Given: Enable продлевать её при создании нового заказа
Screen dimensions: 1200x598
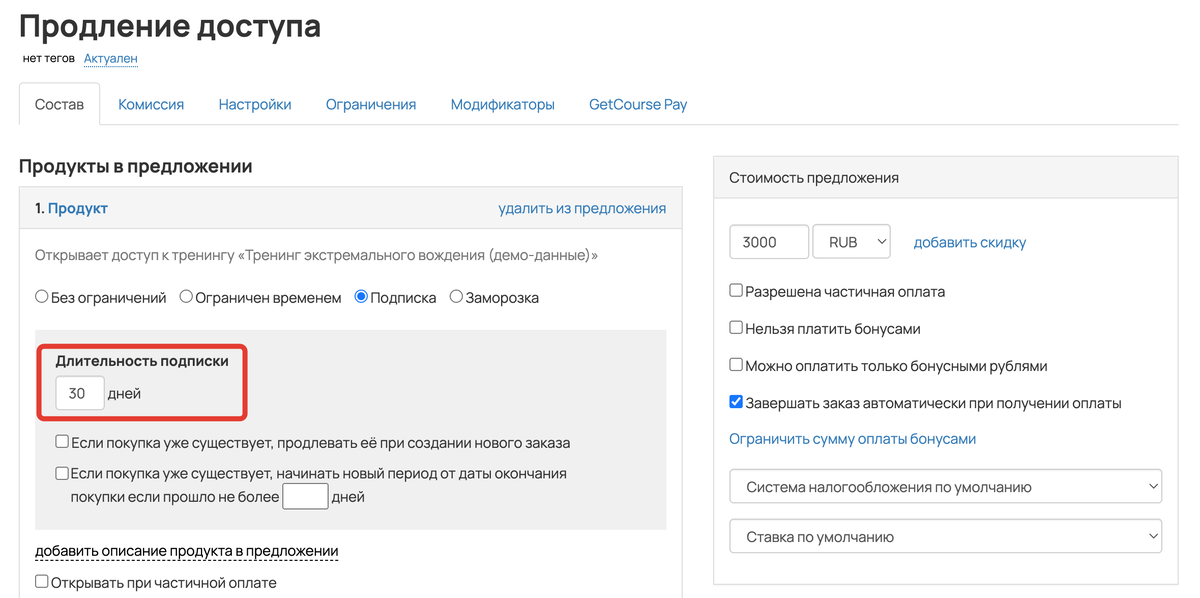Looking at the screenshot, I should (x=62, y=442).
